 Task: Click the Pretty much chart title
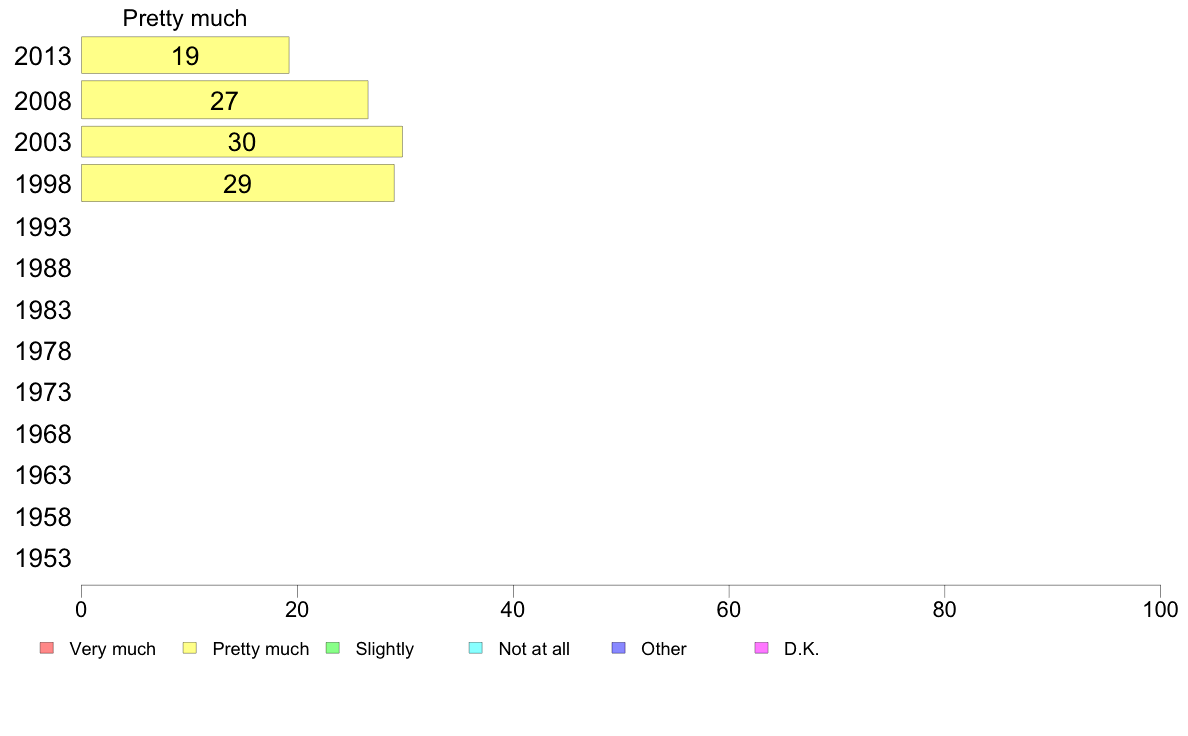click(x=185, y=18)
